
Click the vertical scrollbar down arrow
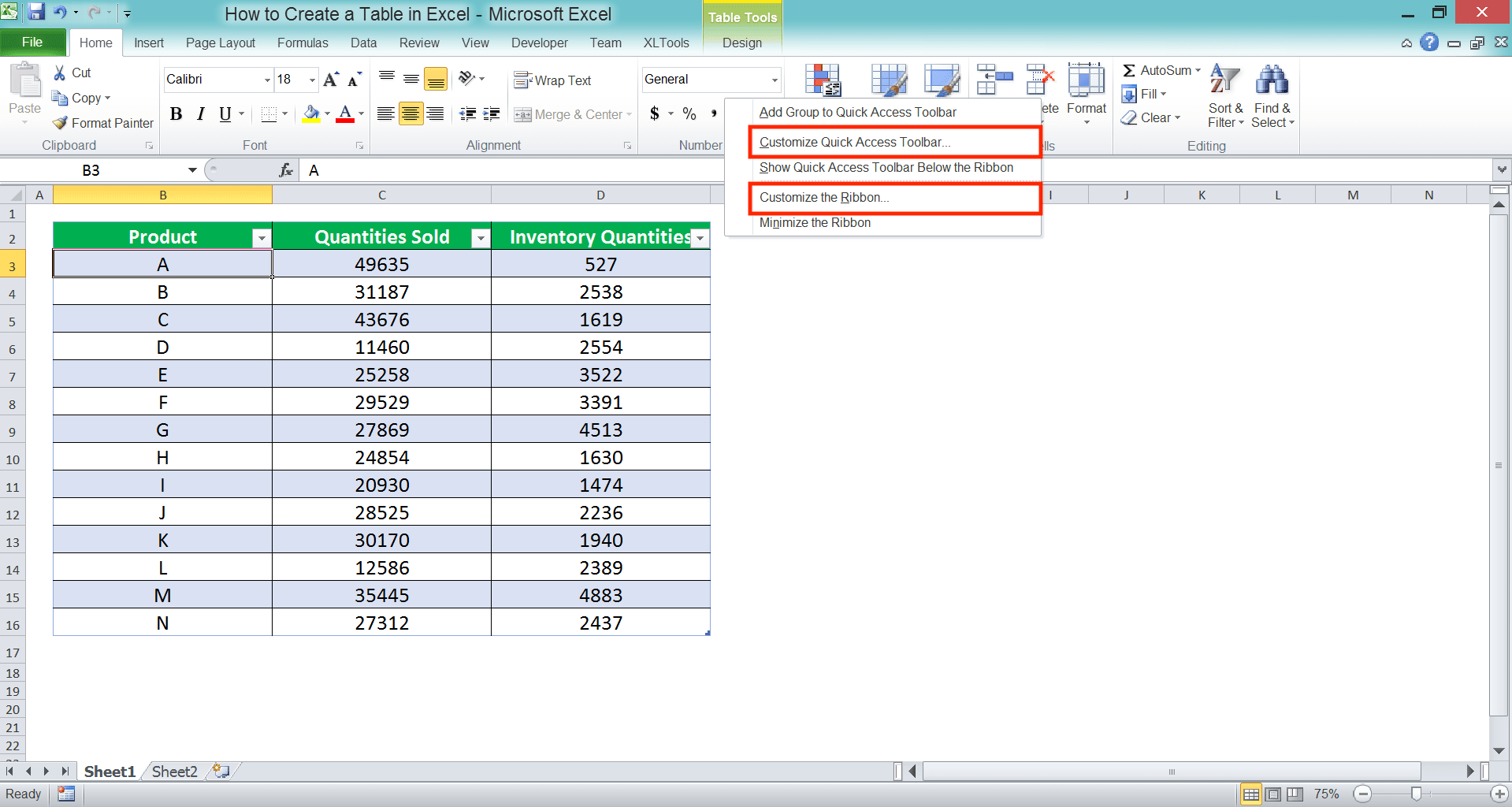(1499, 751)
